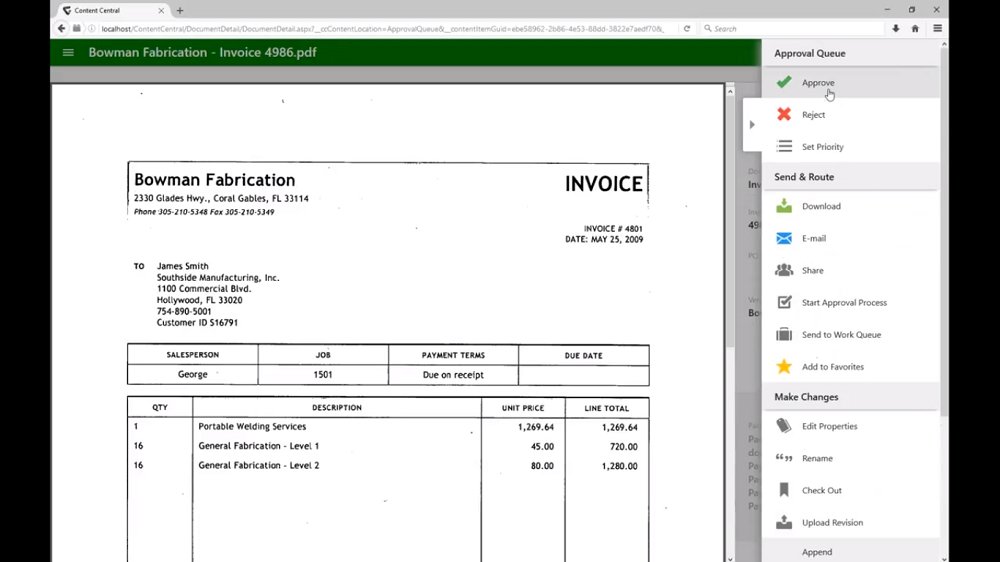
Task: Click the blue E-mail envelope icon
Action: (x=784, y=238)
